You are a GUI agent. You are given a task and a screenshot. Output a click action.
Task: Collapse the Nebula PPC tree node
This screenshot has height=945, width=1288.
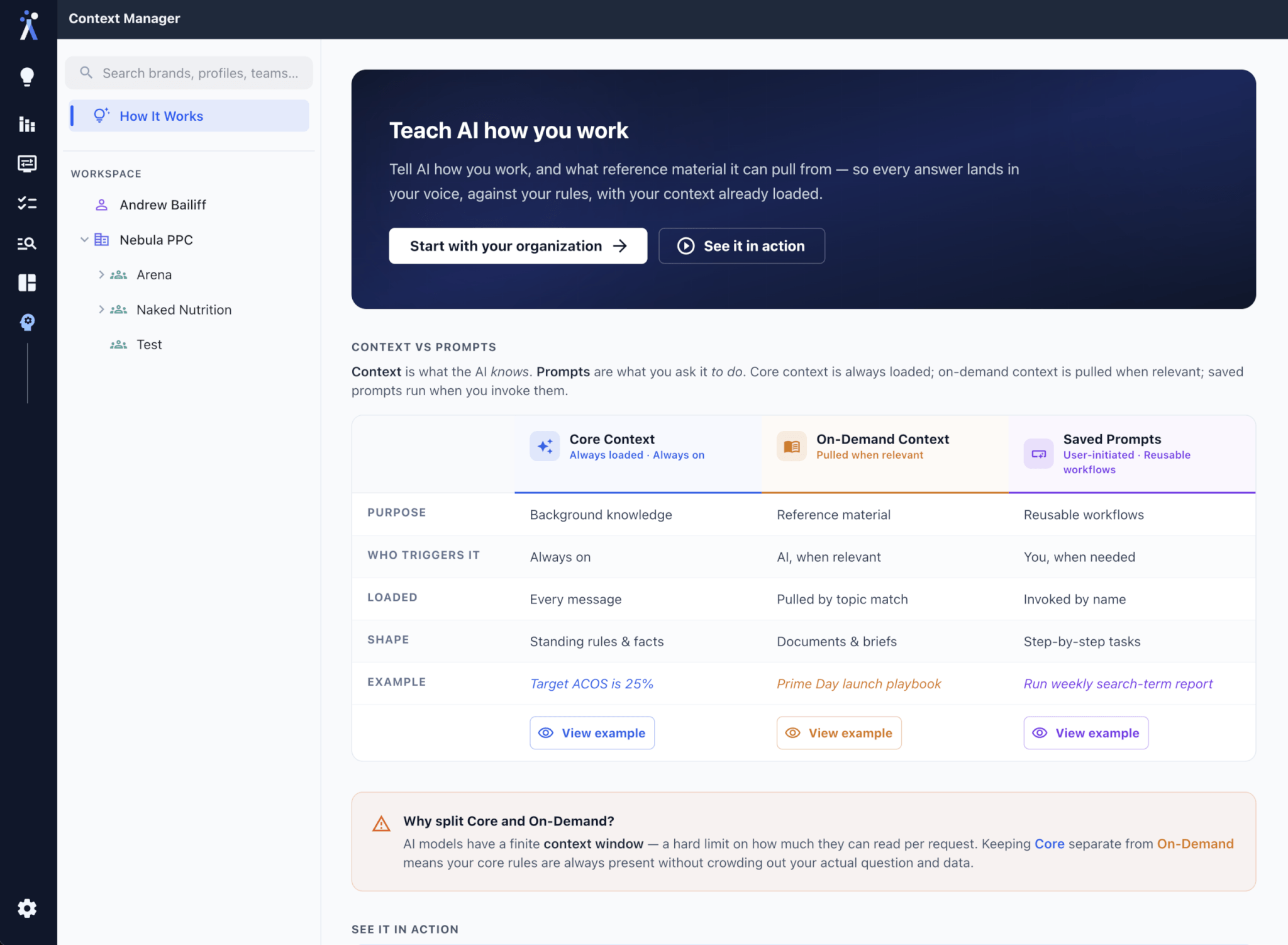pos(84,240)
